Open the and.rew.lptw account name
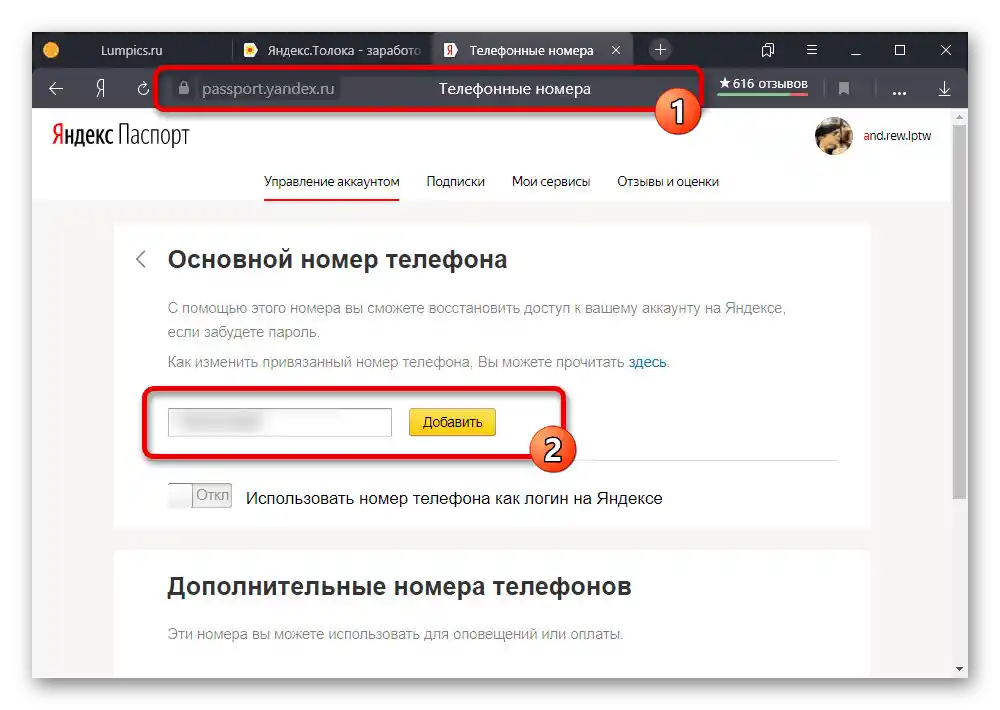1000x710 pixels. pyautogui.click(x=897, y=136)
